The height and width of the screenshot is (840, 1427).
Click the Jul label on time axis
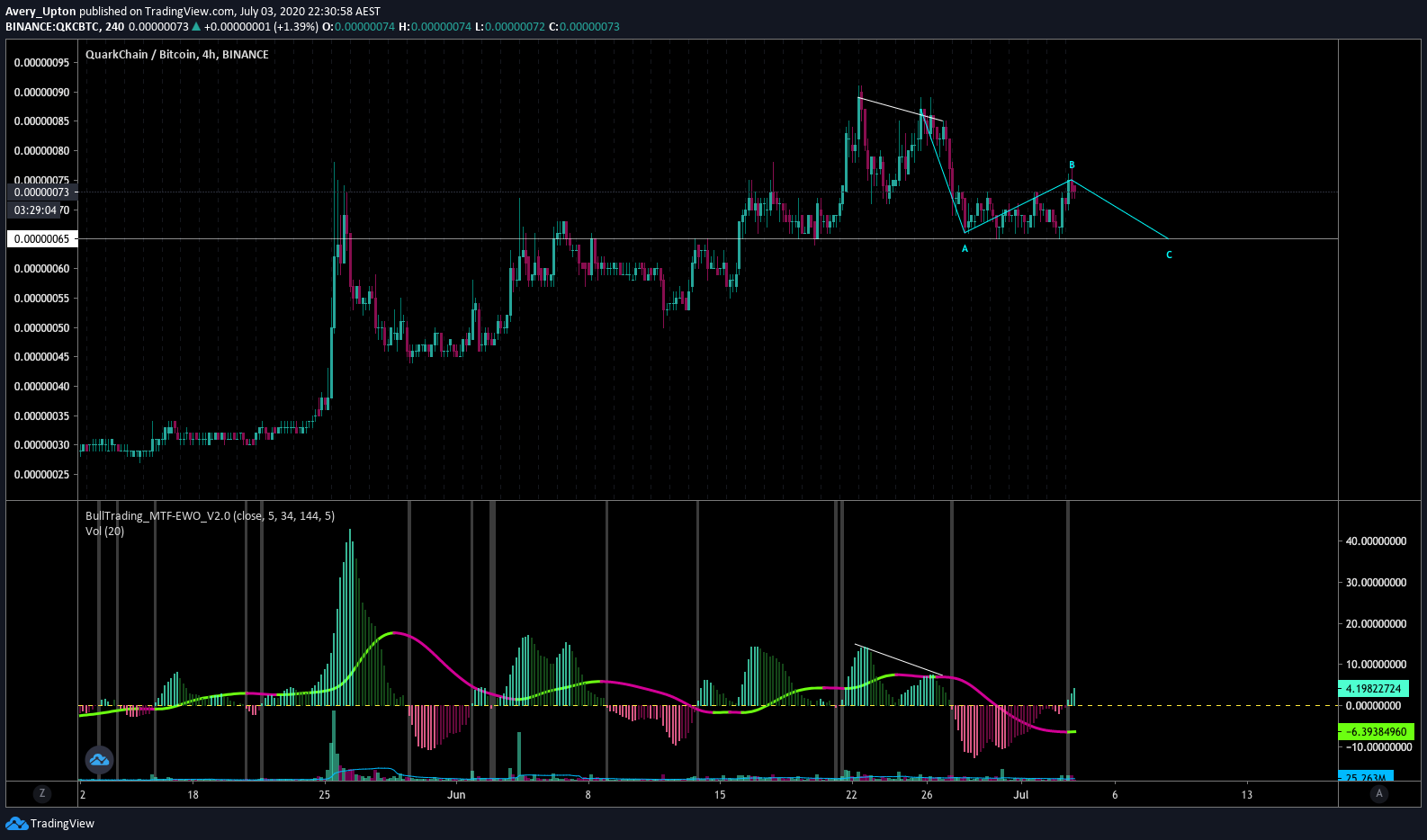pyautogui.click(x=1020, y=795)
